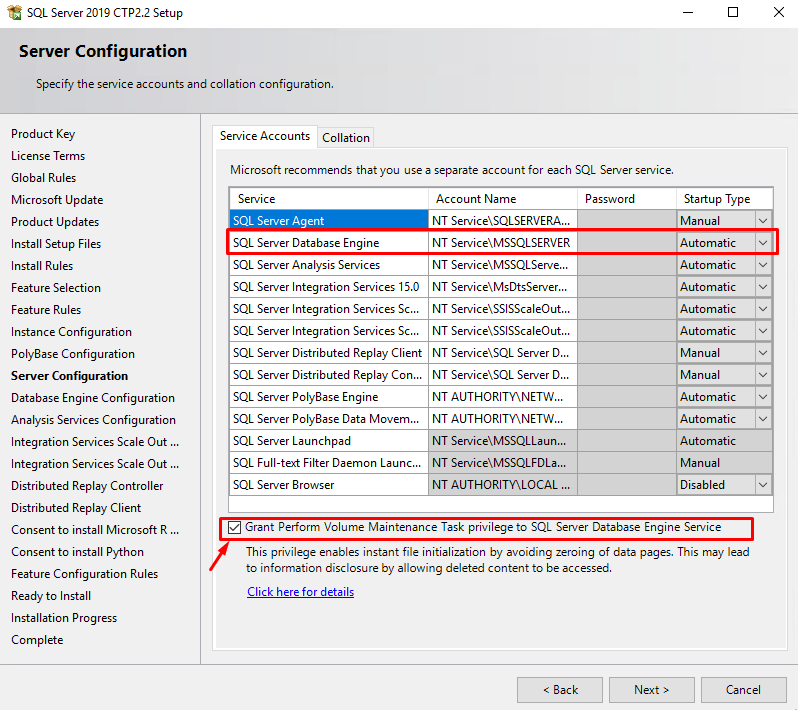Click account name NT Service\MsDtsServer...
Screen dimensions: 798x710
point(503,287)
